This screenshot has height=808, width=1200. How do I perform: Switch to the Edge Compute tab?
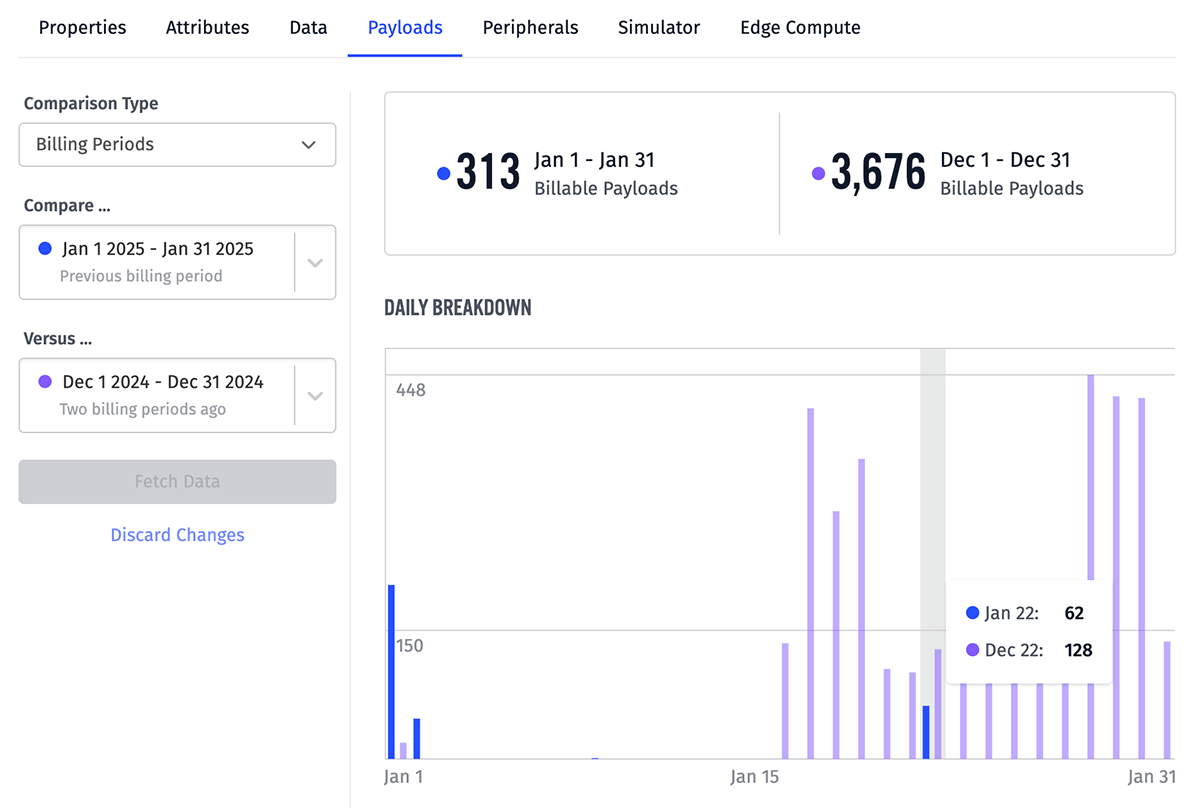800,27
